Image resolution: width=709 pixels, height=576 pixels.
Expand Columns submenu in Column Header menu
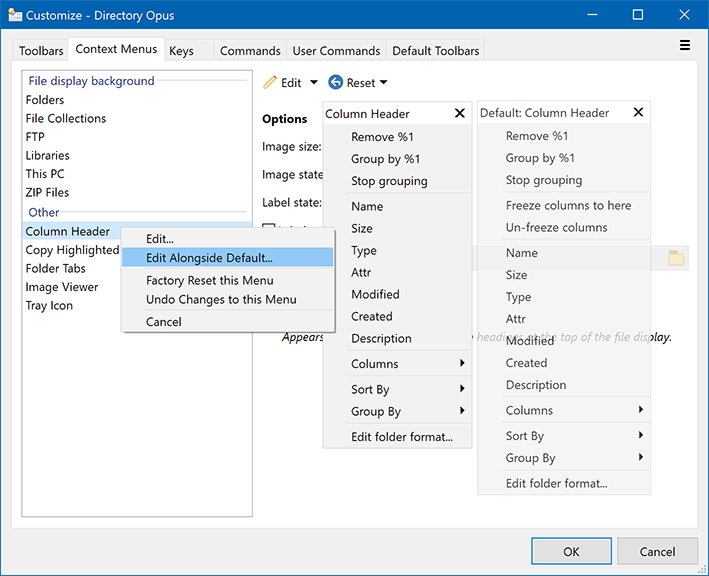(x=462, y=363)
